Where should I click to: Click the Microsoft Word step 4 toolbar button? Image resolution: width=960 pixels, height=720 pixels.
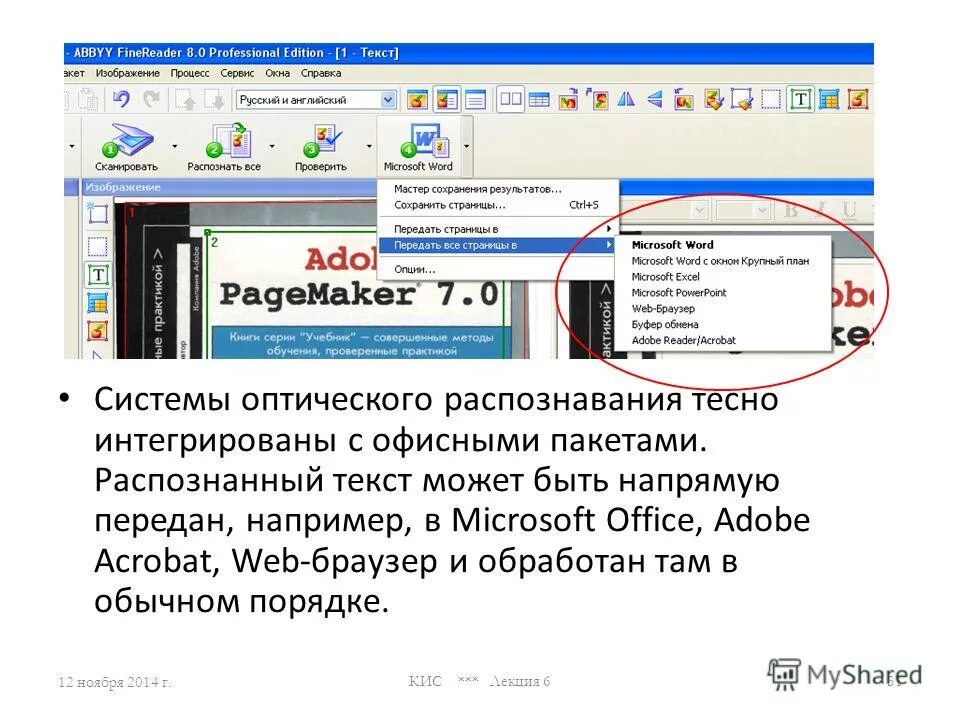click(419, 146)
